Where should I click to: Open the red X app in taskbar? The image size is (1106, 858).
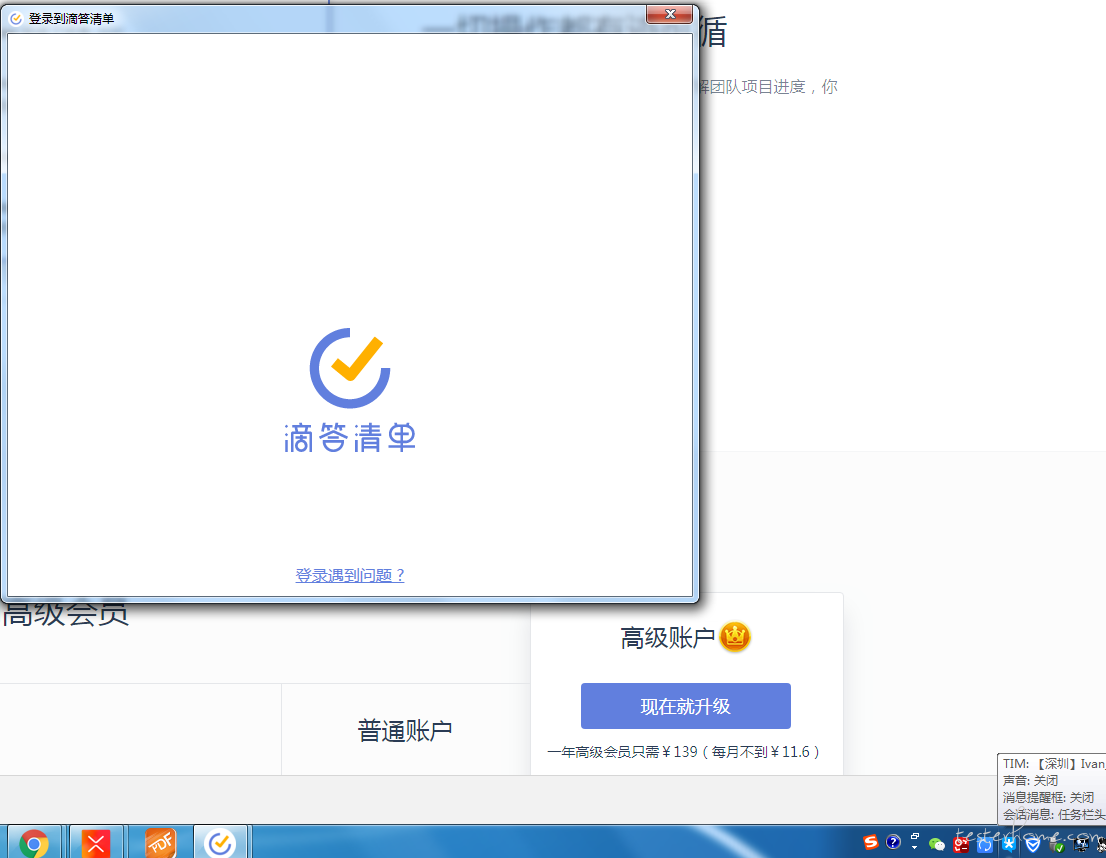96,844
